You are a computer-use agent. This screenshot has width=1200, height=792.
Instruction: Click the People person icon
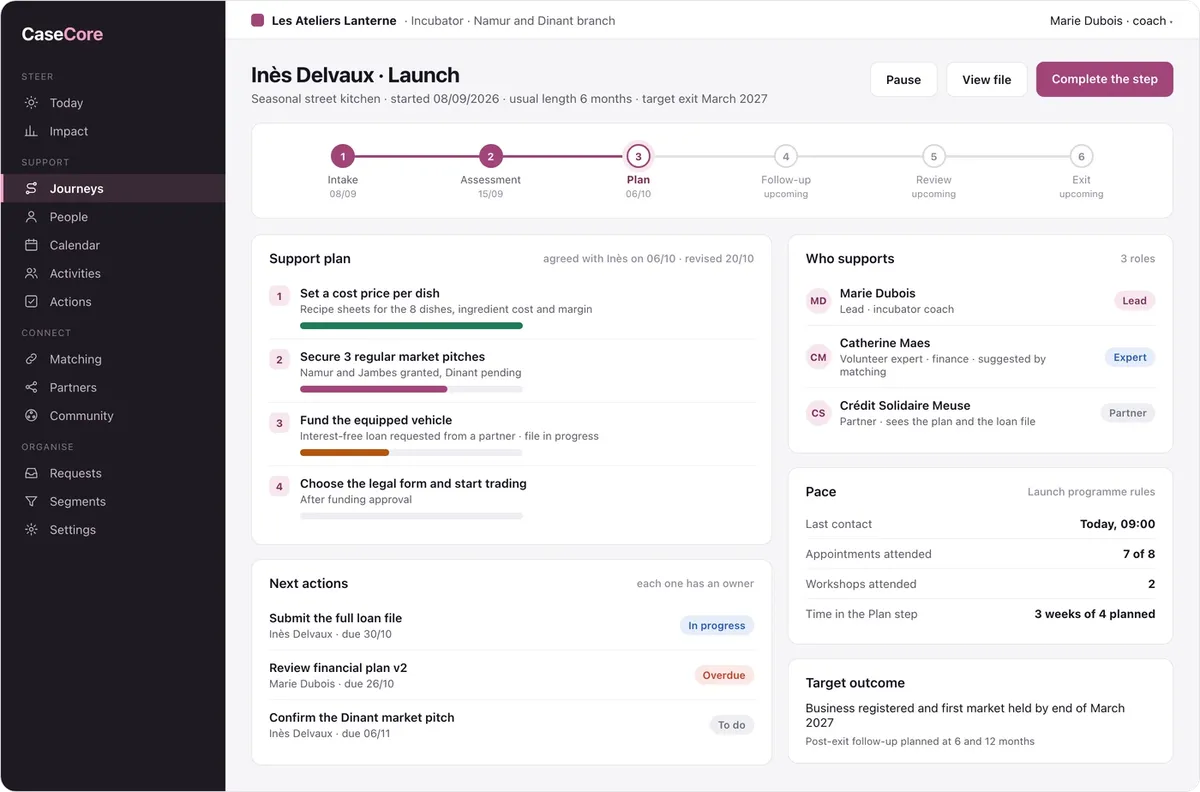pyautogui.click(x=31, y=217)
